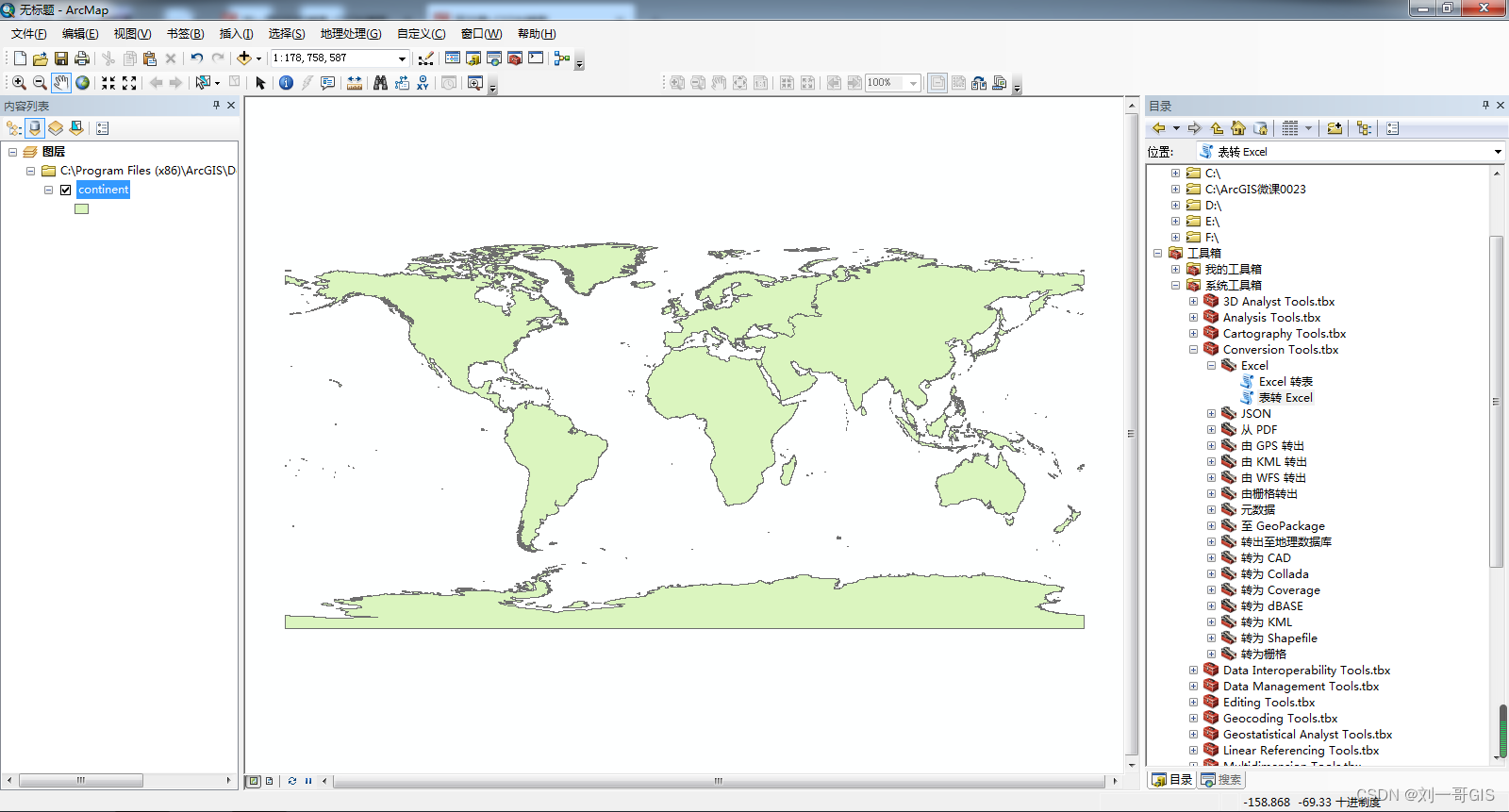This screenshot has width=1509, height=812.
Task: Open the 文件(F) menu
Action: 29,34
